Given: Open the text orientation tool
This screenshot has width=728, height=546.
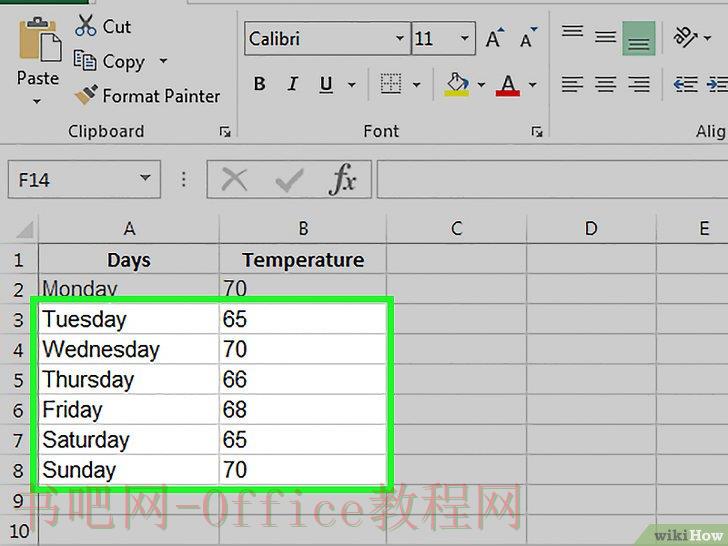Looking at the screenshot, I should 685,37.
